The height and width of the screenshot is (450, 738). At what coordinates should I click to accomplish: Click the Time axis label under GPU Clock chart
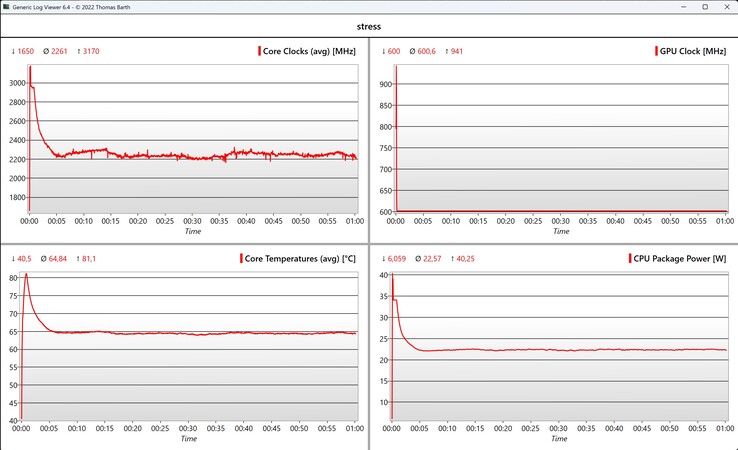coord(561,231)
